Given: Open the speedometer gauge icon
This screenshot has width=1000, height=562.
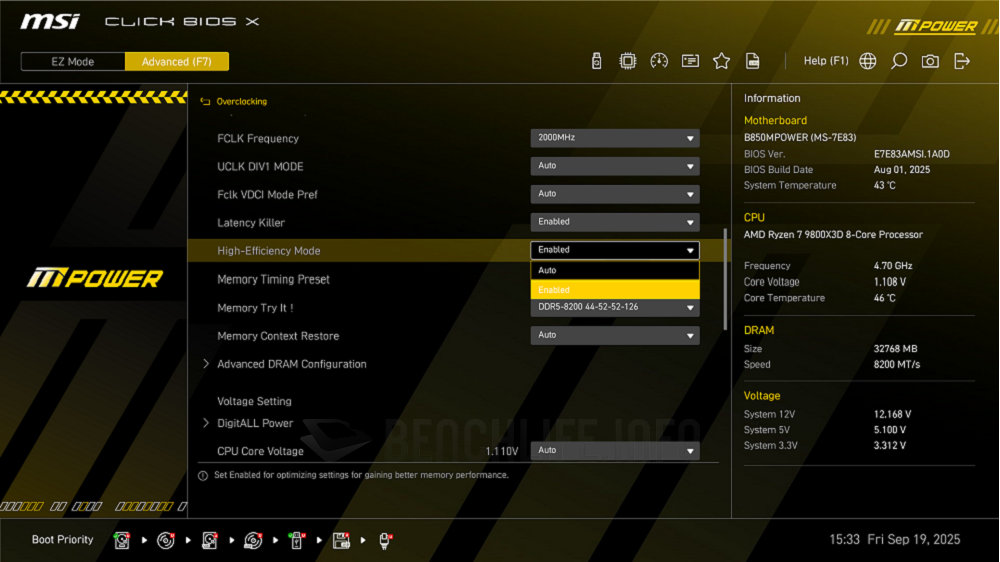Looking at the screenshot, I should coord(659,61).
